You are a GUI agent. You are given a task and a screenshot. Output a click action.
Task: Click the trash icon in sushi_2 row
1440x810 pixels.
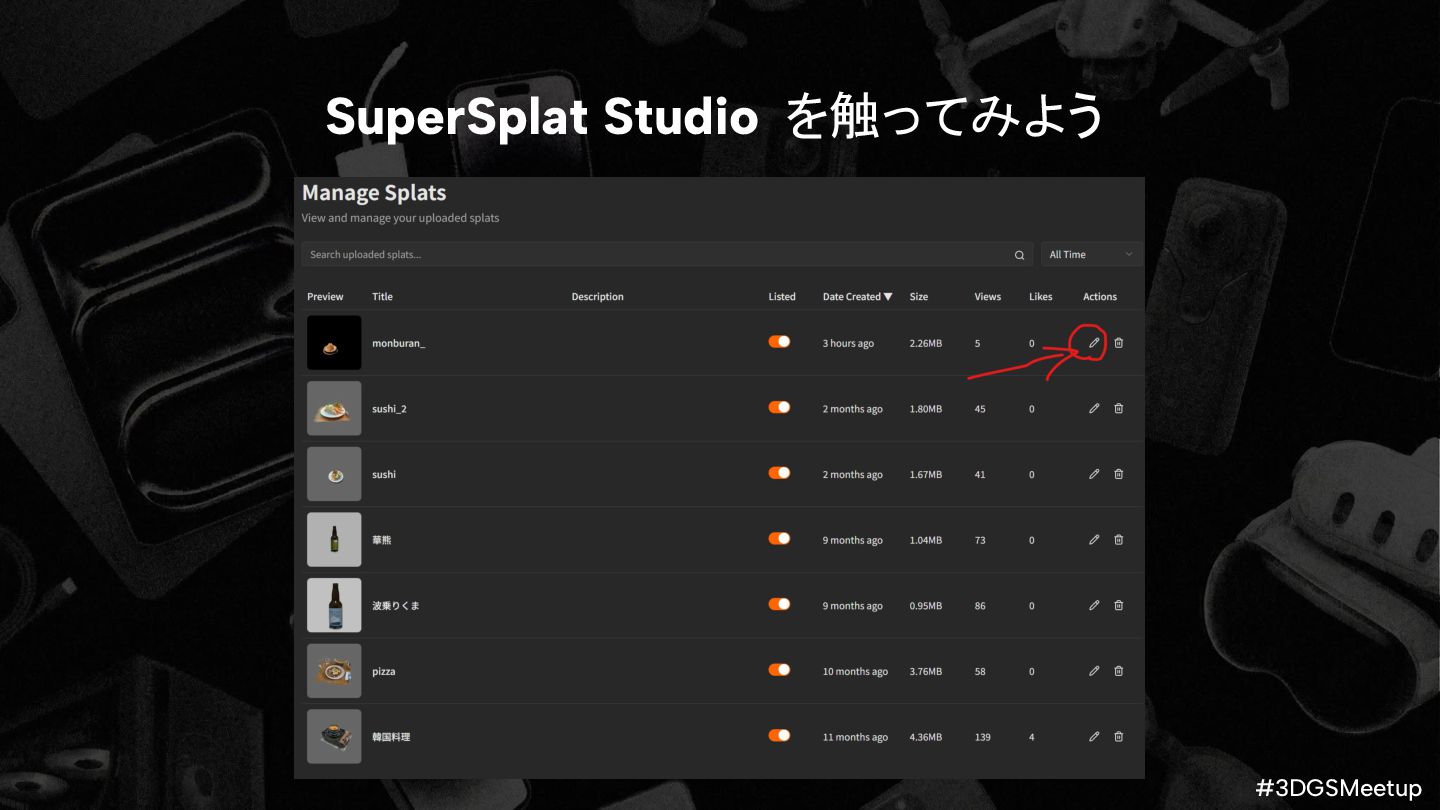1119,408
